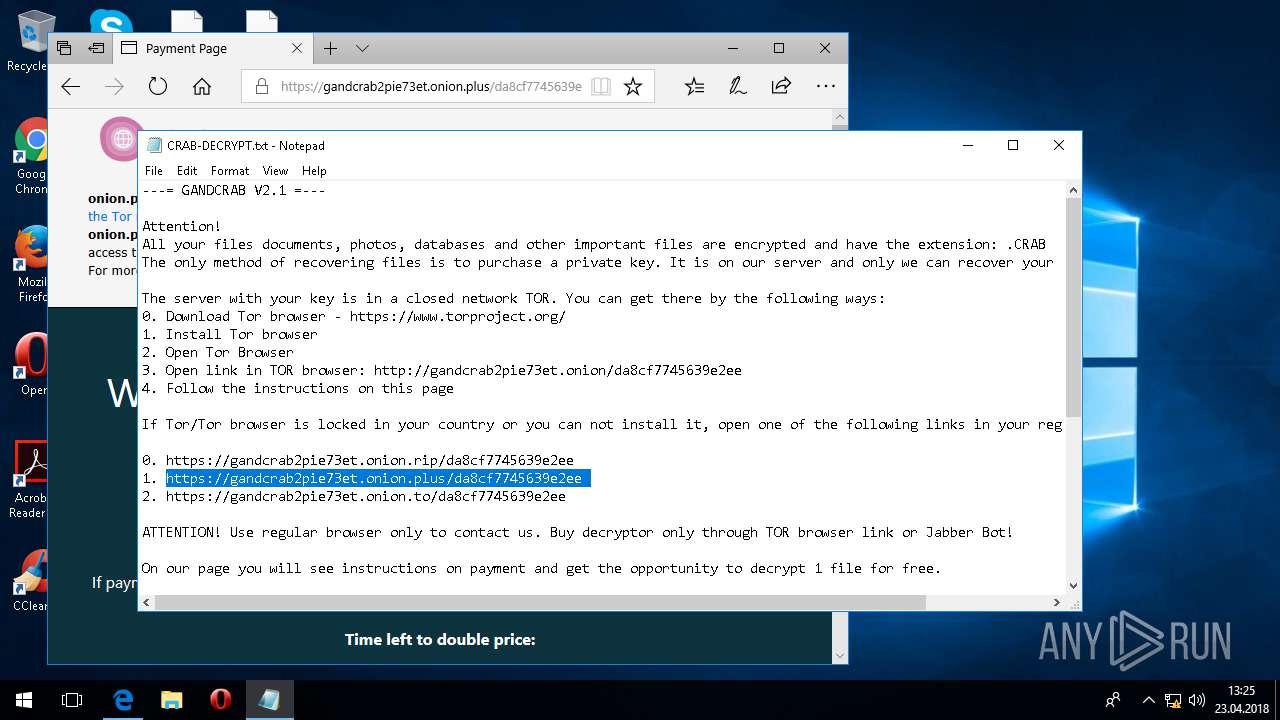
Task: Click Notepad horizontal scroll right arrow
Action: coord(1057,602)
